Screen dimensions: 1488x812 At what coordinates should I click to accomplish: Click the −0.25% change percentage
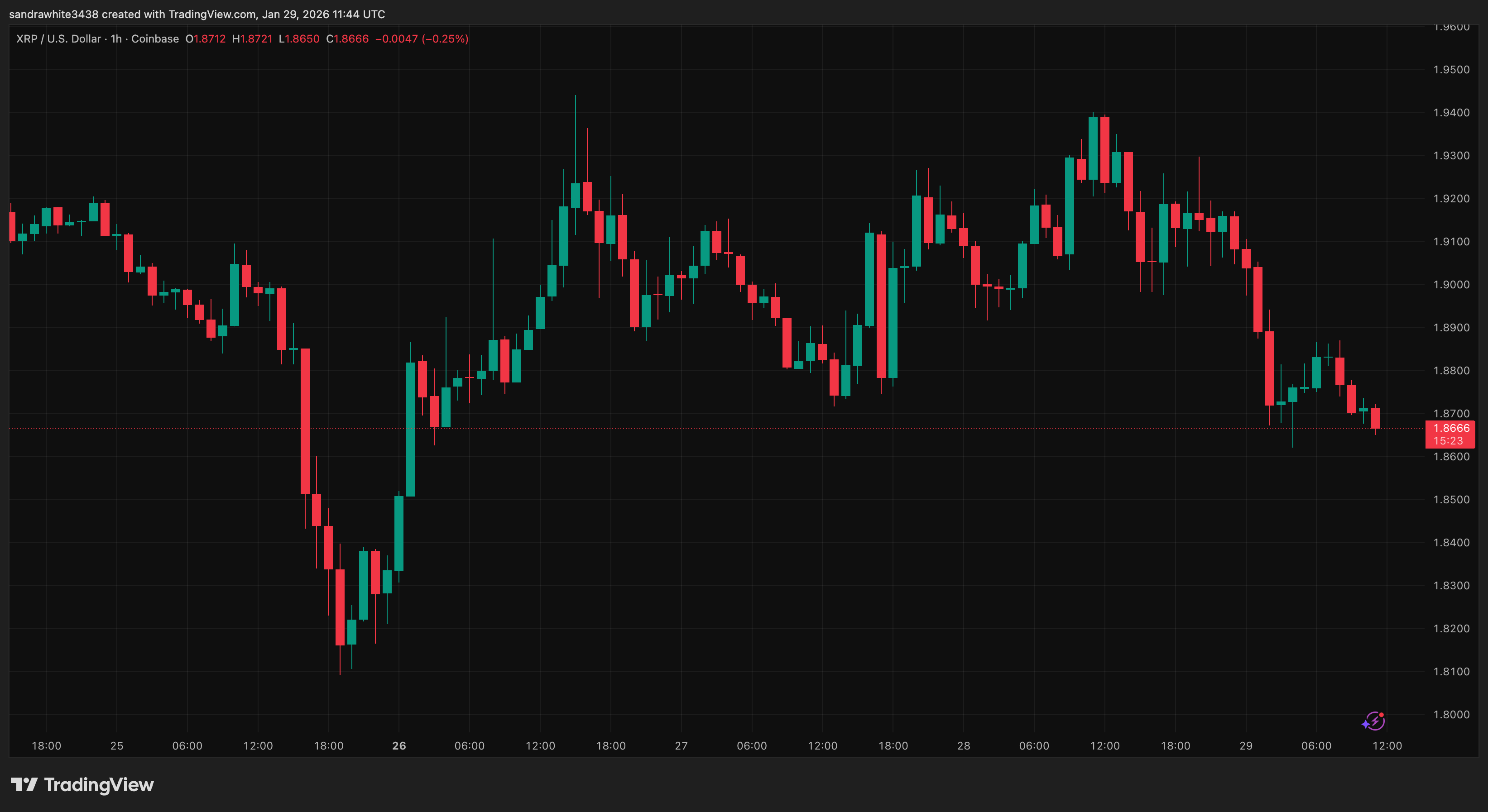(x=446, y=38)
